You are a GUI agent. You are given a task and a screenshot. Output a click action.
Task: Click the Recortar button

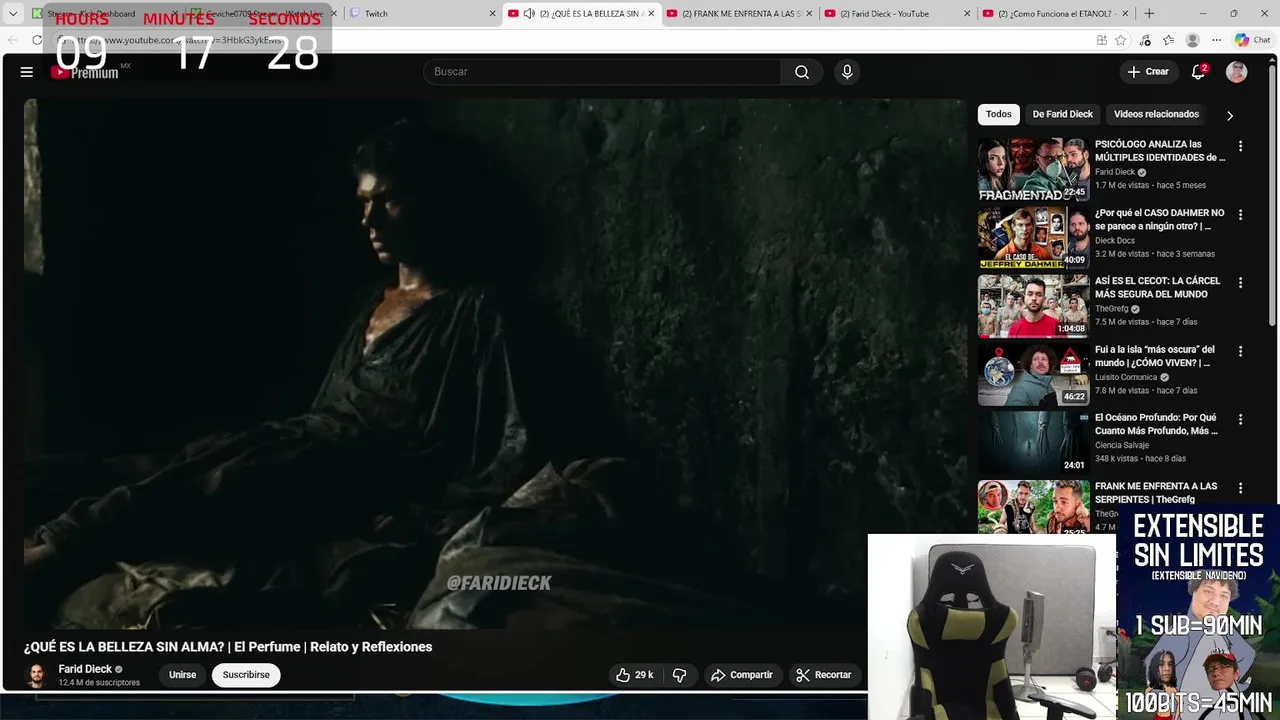[x=824, y=675]
